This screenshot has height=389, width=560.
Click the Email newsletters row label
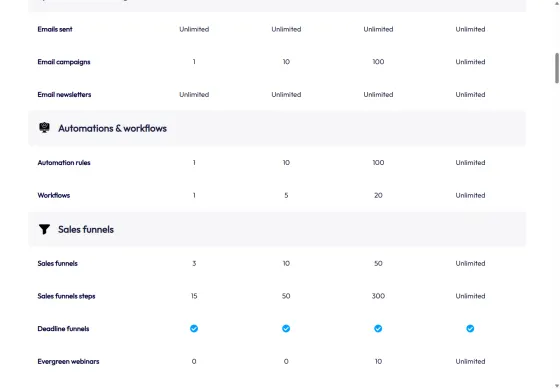[x=64, y=95]
